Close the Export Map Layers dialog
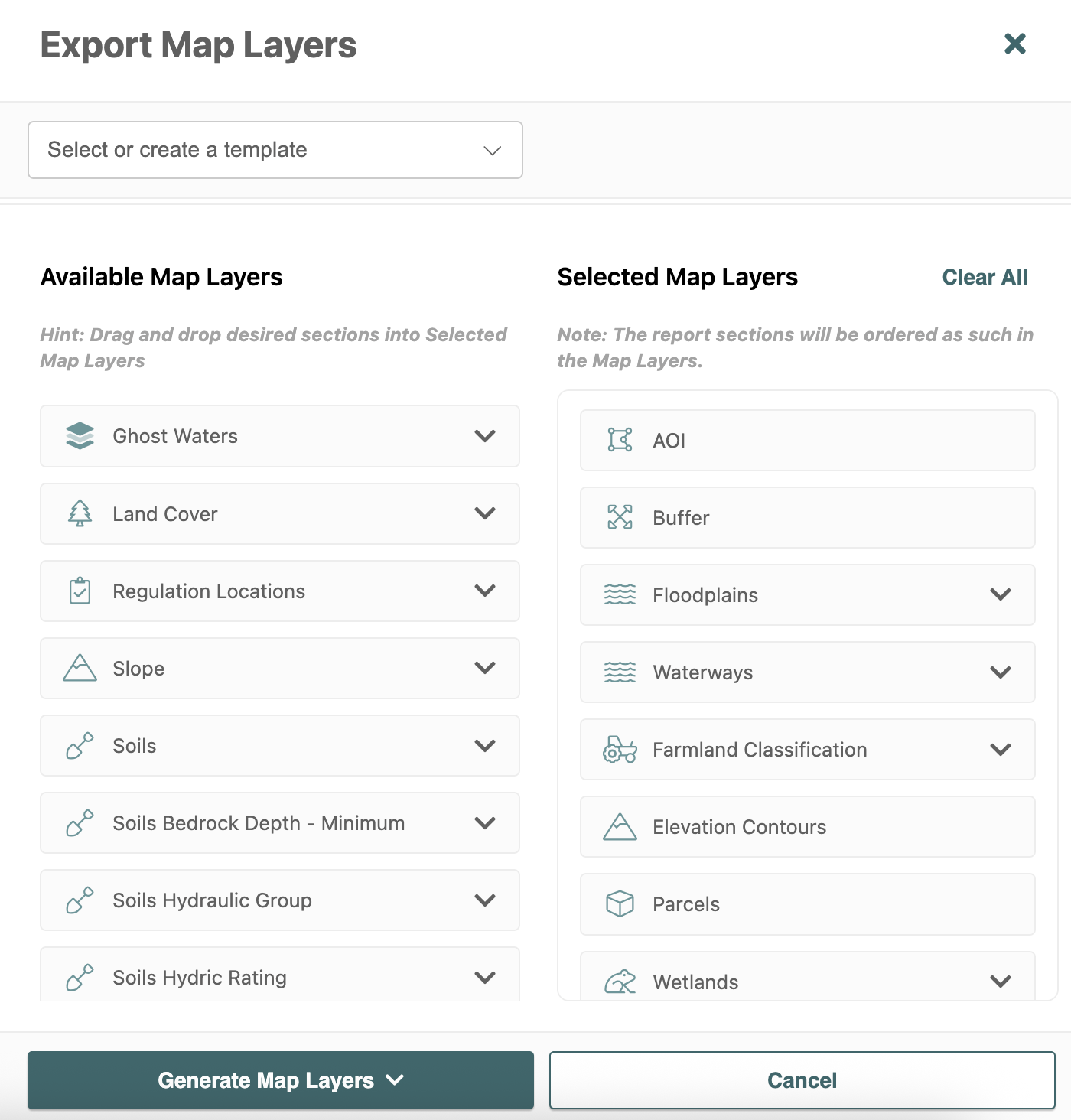 click(x=1014, y=44)
